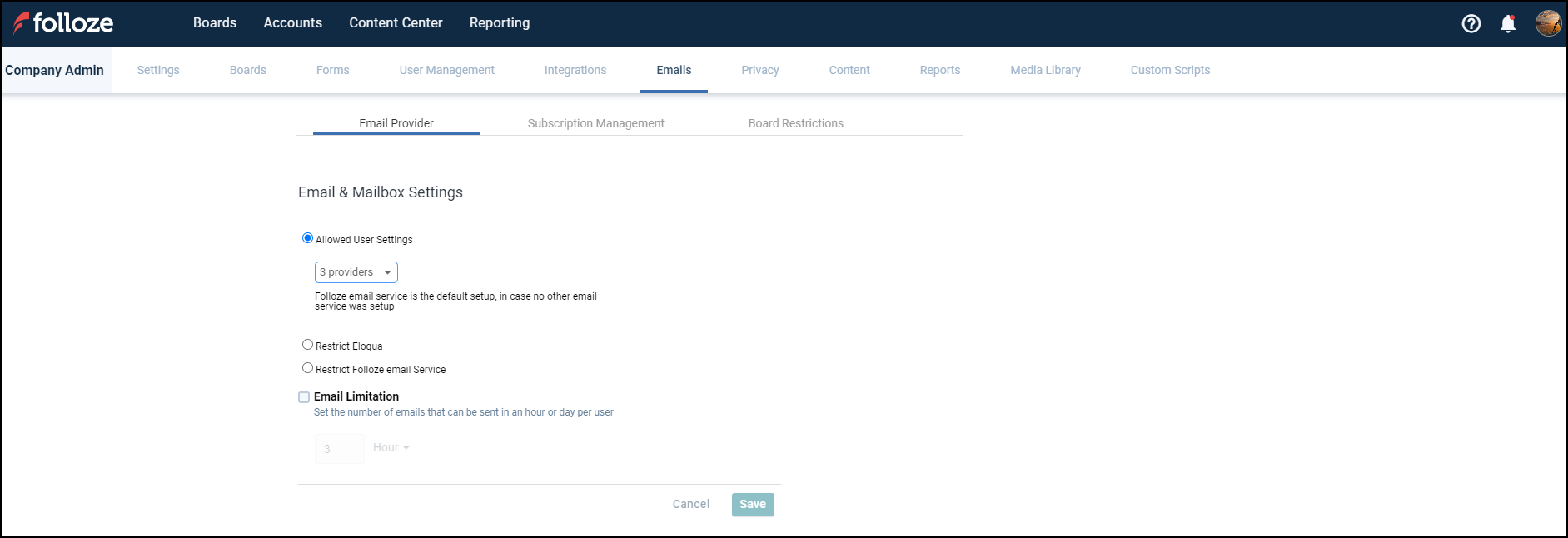Choose Restrict Folloze email Service

[307, 368]
